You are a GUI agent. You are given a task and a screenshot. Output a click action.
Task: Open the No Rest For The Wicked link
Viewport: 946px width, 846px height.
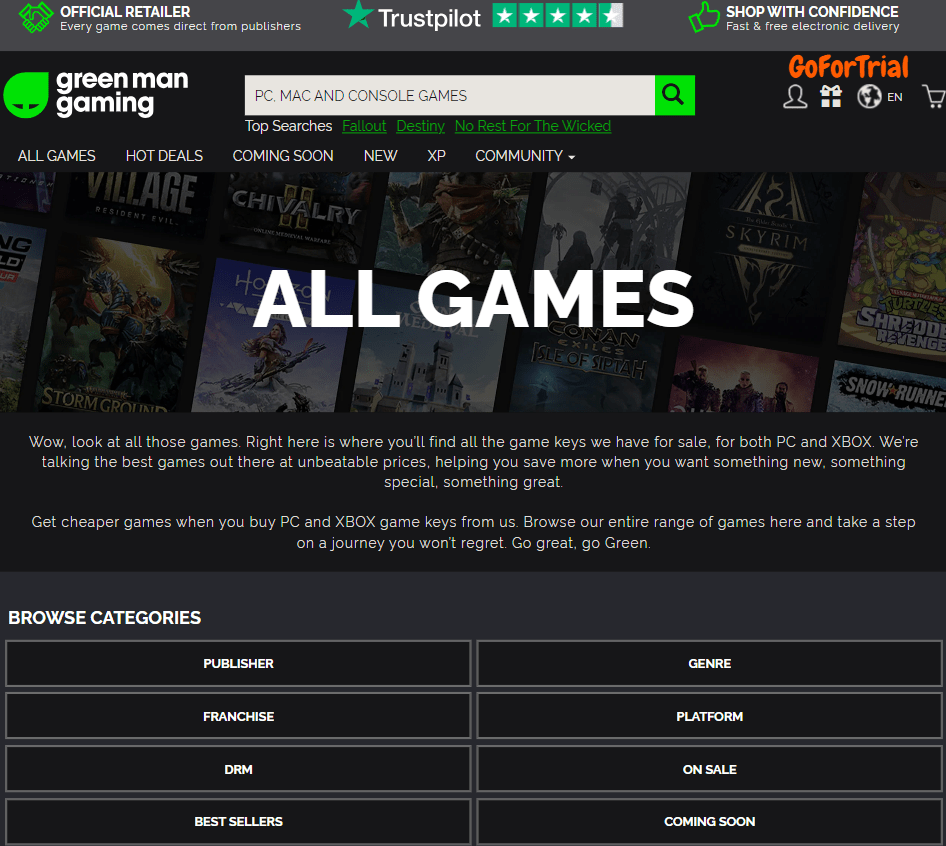pyautogui.click(x=533, y=126)
